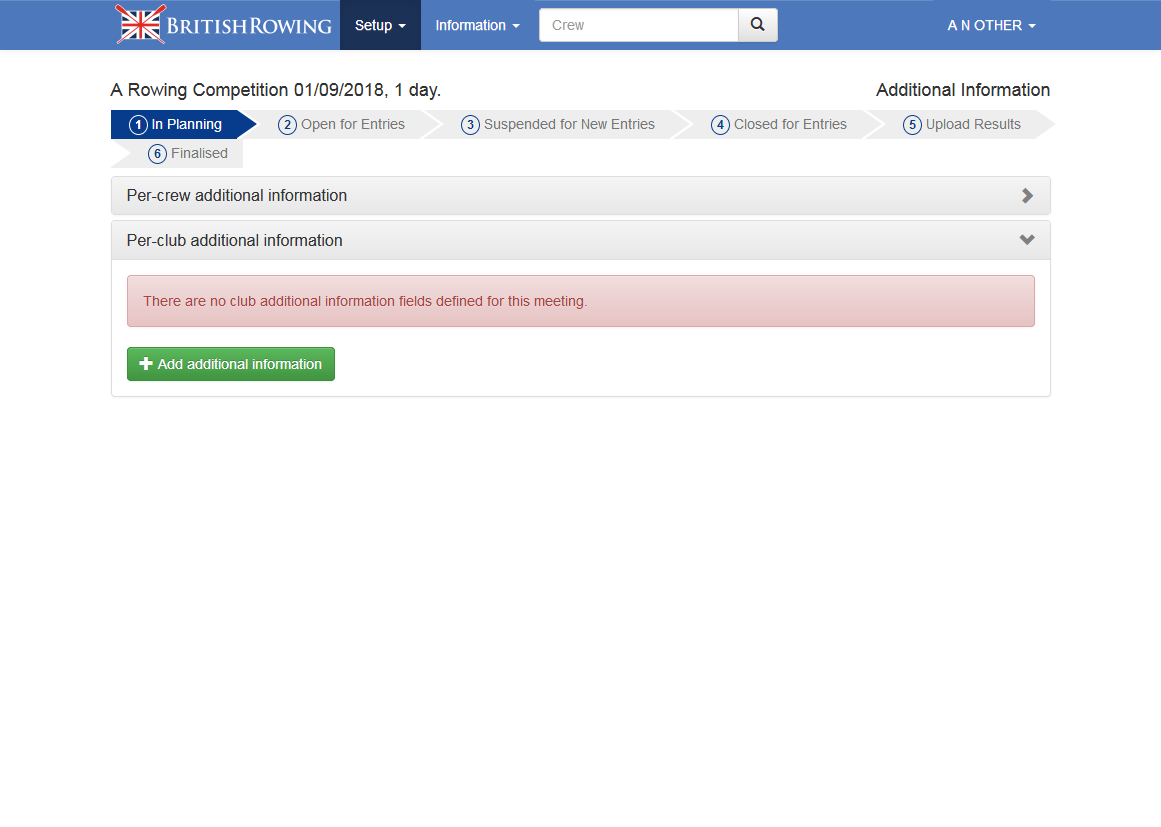Click the magnifying glass search icon
This screenshot has width=1161, height=827.
click(758, 25)
